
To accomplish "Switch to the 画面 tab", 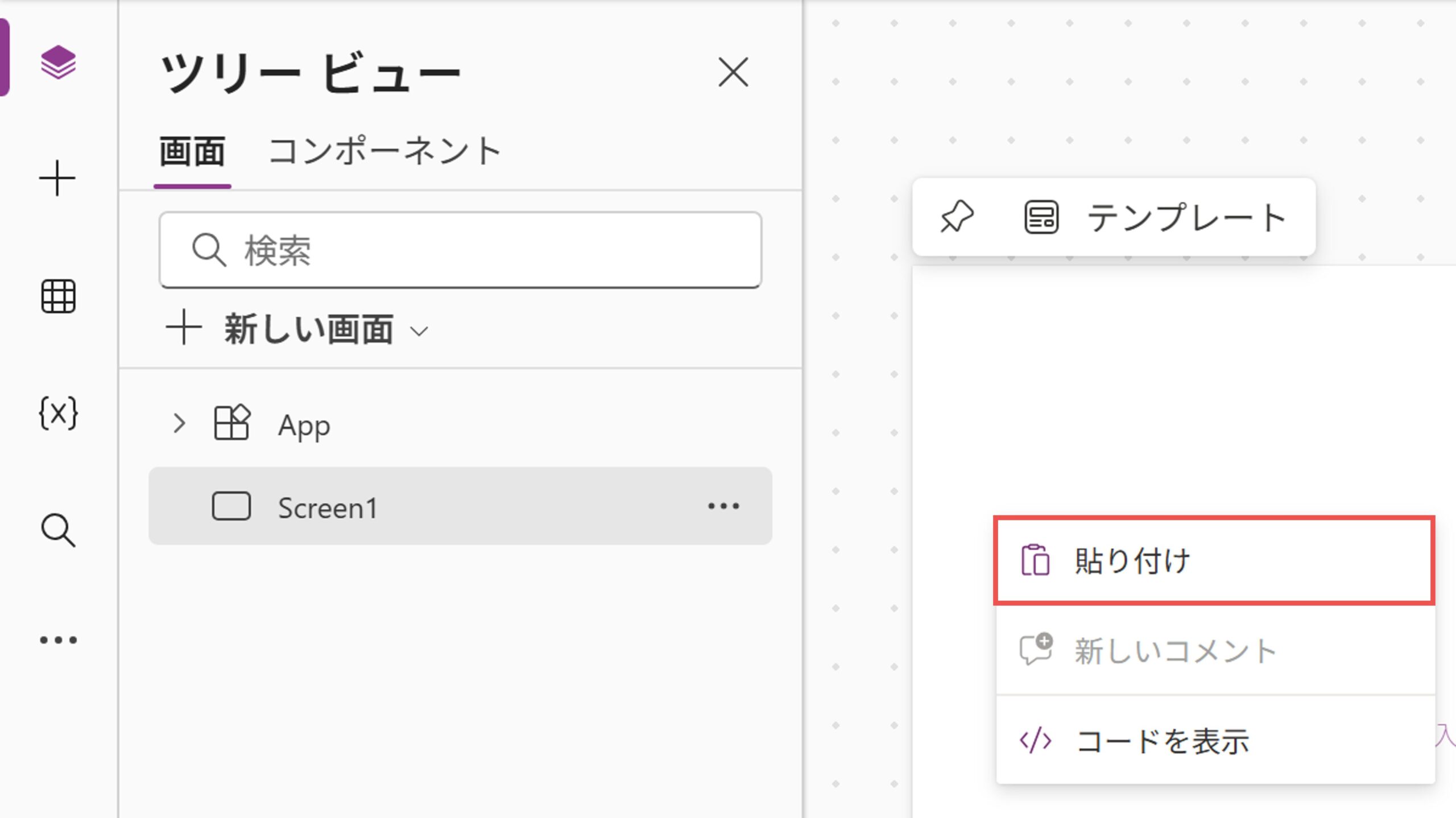I will coord(192,152).
